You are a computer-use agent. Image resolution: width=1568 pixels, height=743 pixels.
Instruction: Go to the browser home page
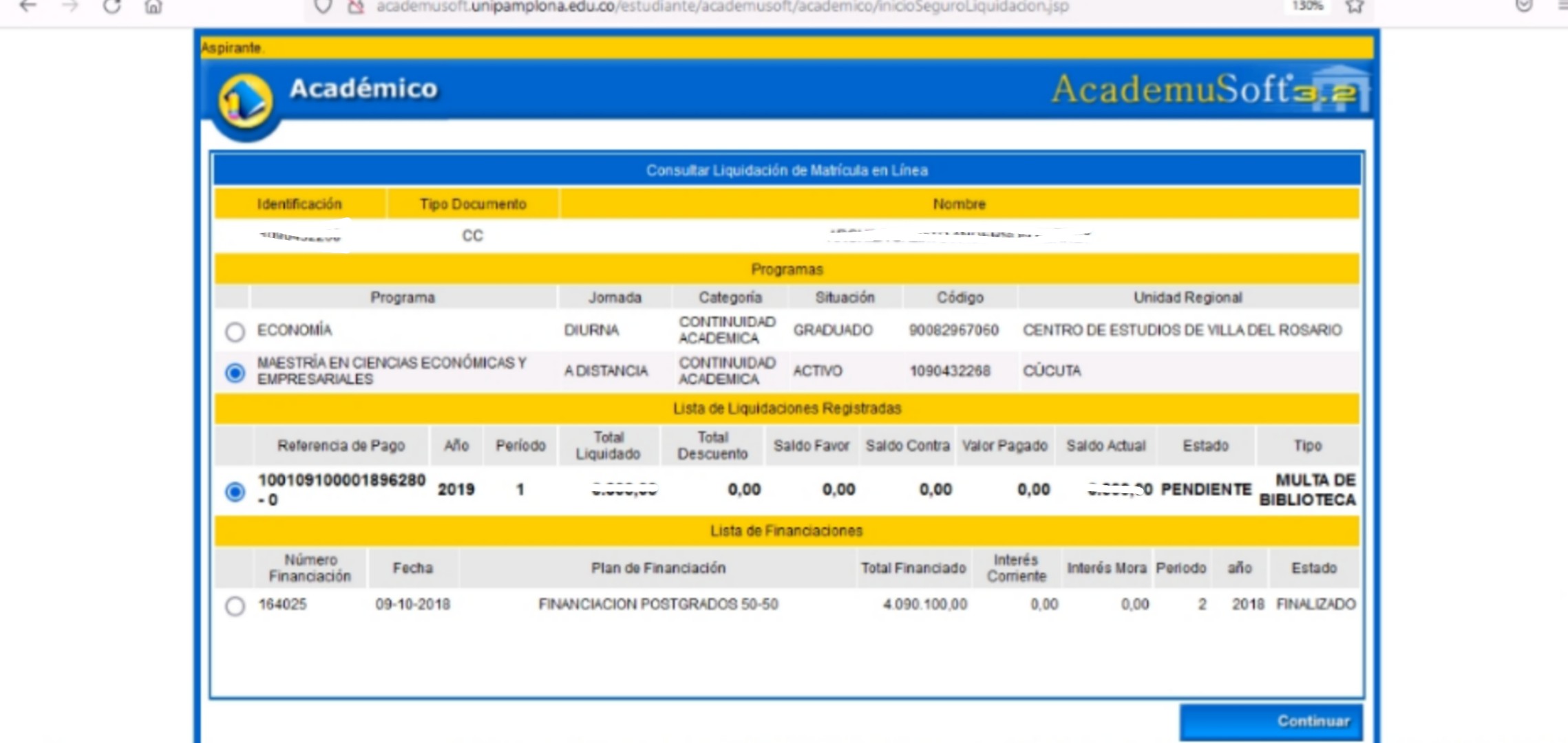(153, 6)
